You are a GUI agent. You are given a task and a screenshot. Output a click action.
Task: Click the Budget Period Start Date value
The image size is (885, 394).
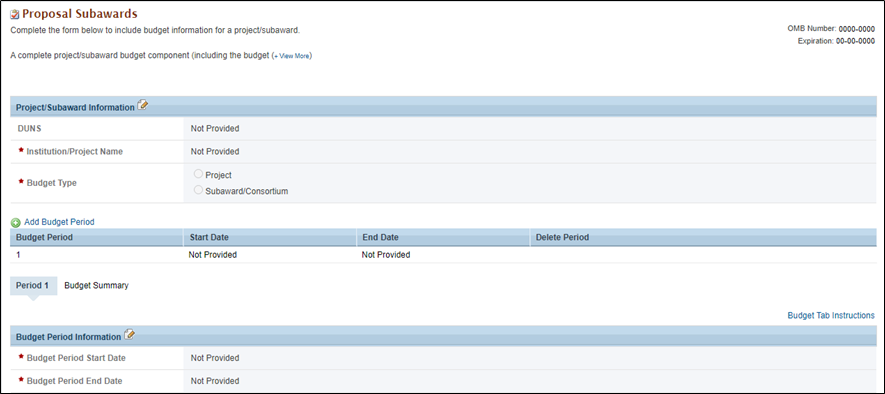215,358
